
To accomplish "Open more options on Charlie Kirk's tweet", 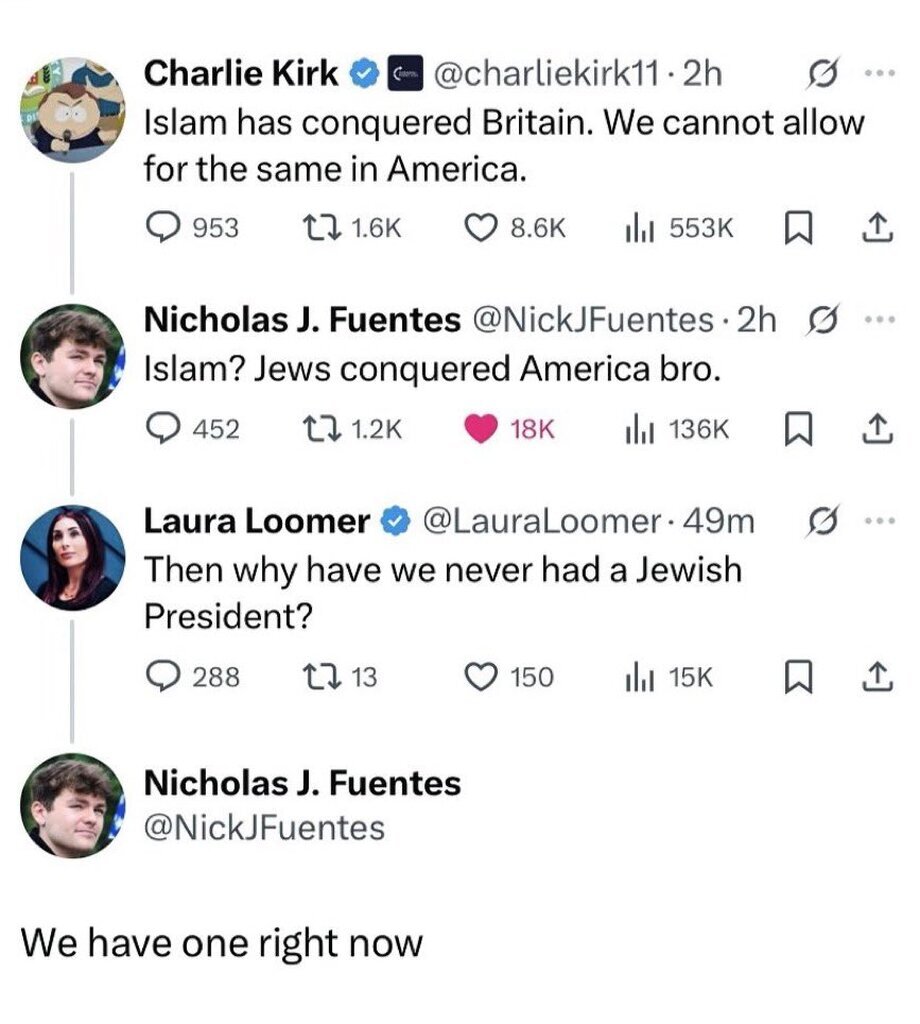I will [878, 73].
